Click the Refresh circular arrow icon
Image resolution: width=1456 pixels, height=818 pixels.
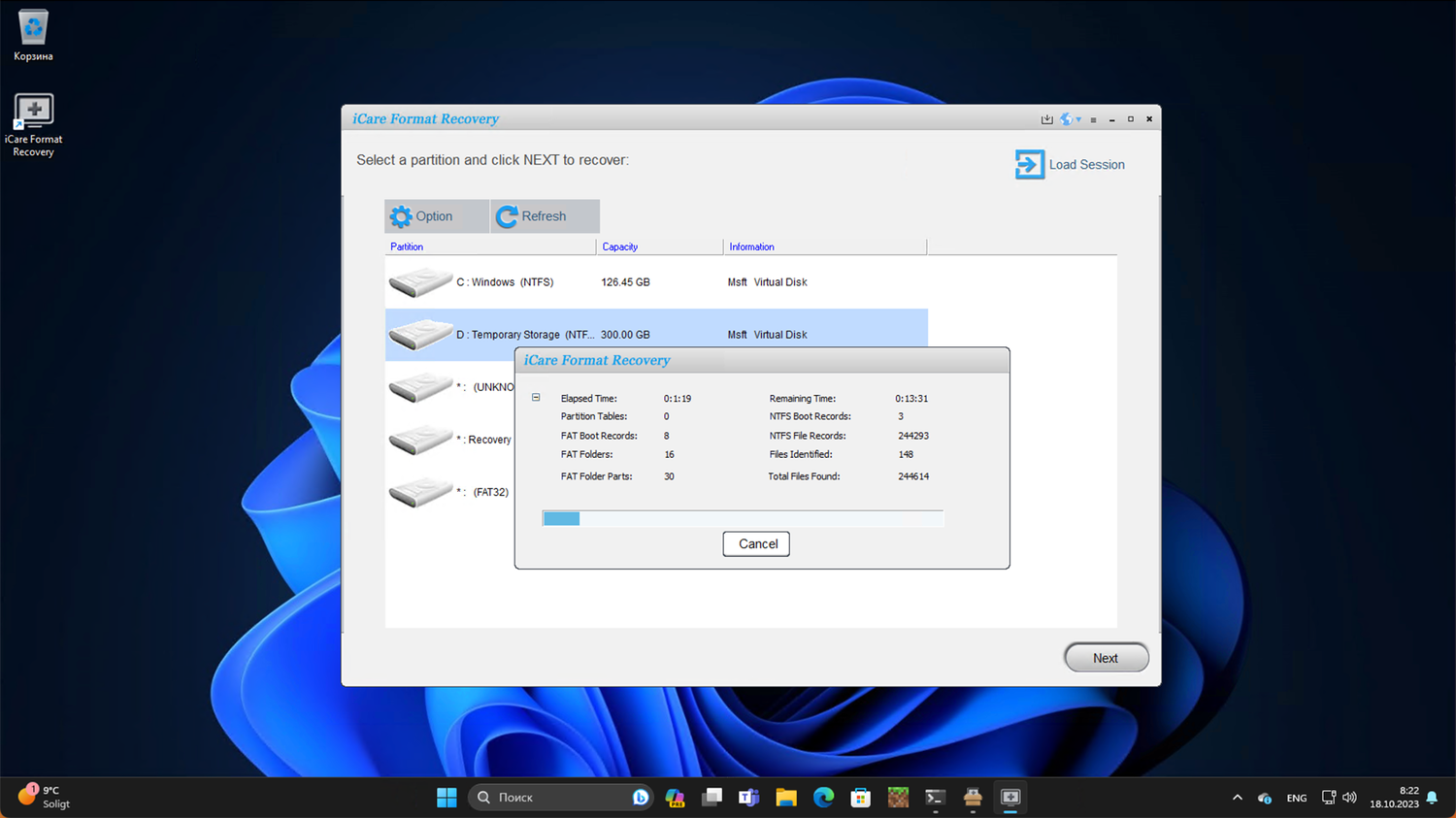click(507, 216)
